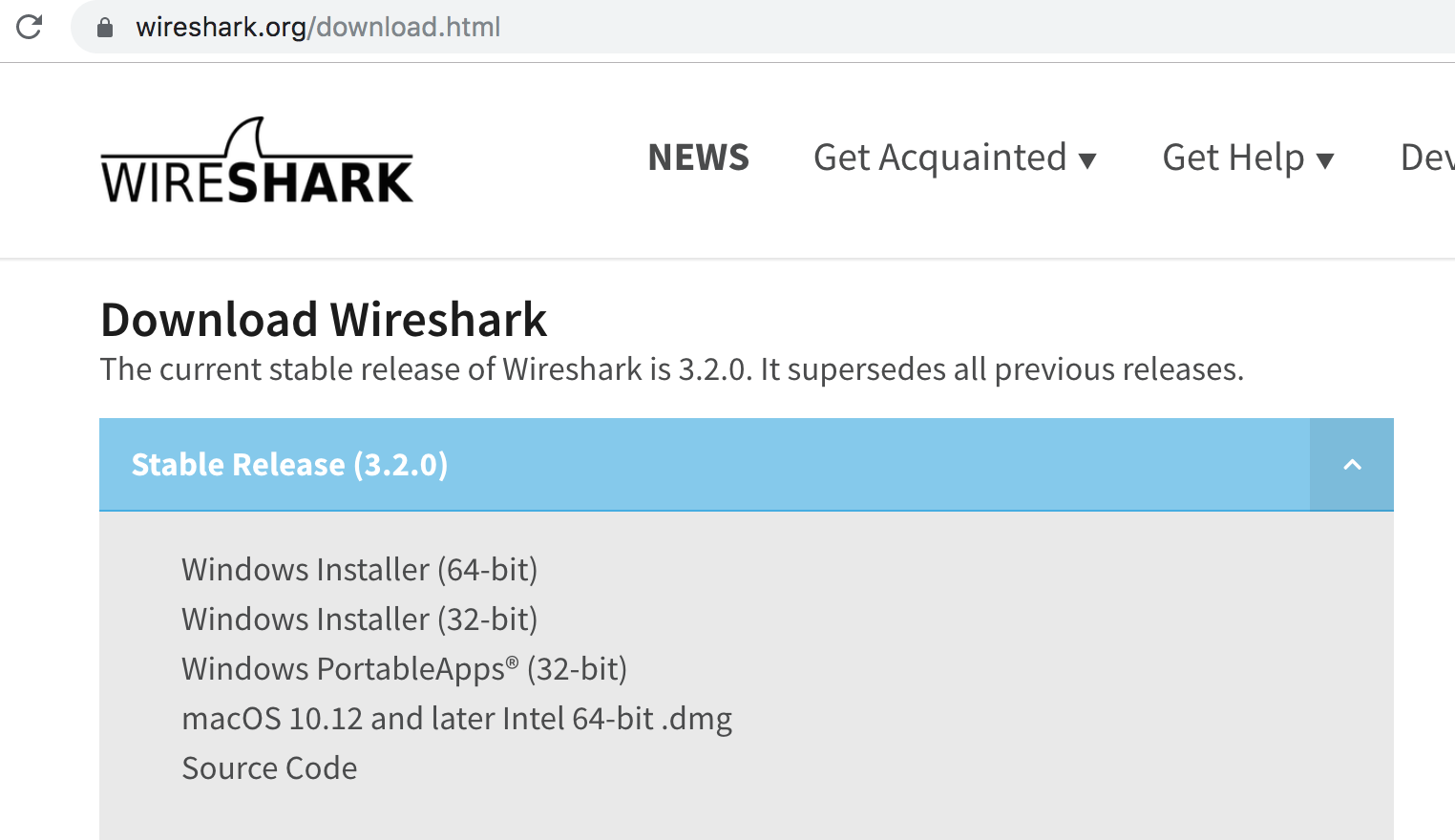Image resolution: width=1455 pixels, height=840 pixels.
Task: Open the Get Help dropdown menu
Action: tap(1233, 157)
